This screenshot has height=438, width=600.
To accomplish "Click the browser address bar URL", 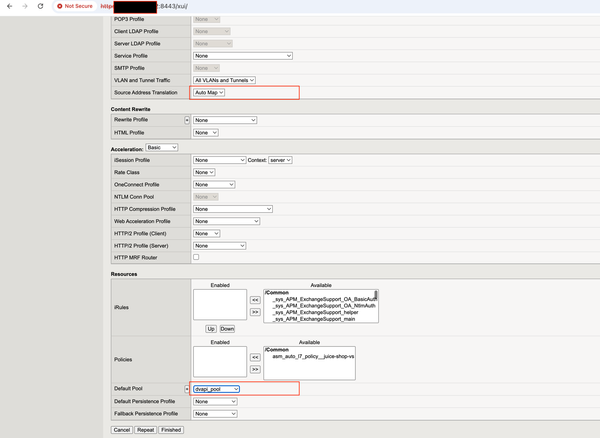I will tap(144, 6).
